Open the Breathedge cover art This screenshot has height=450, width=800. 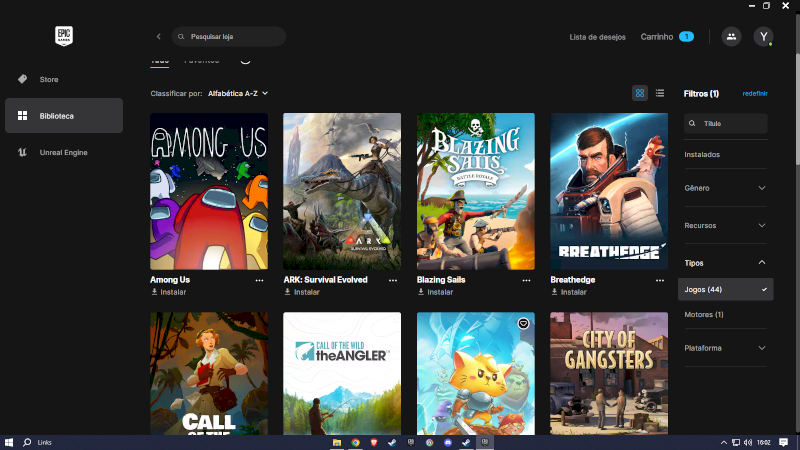point(609,191)
